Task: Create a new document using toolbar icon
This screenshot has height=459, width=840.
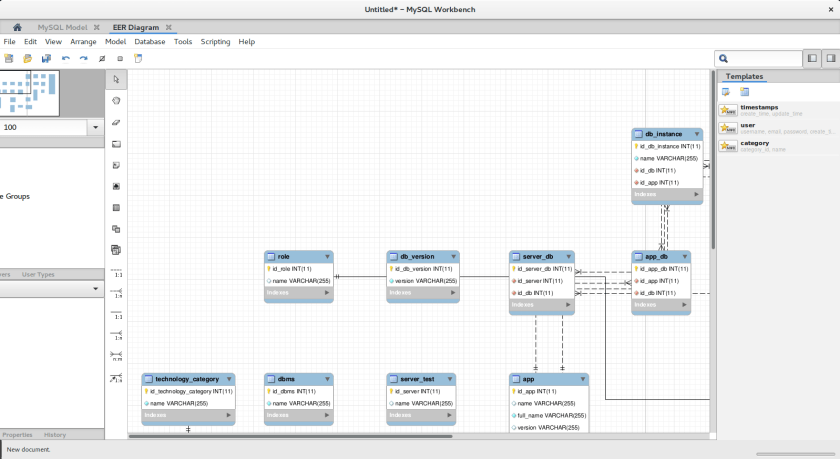Action: pyautogui.click(x=9, y=58)
